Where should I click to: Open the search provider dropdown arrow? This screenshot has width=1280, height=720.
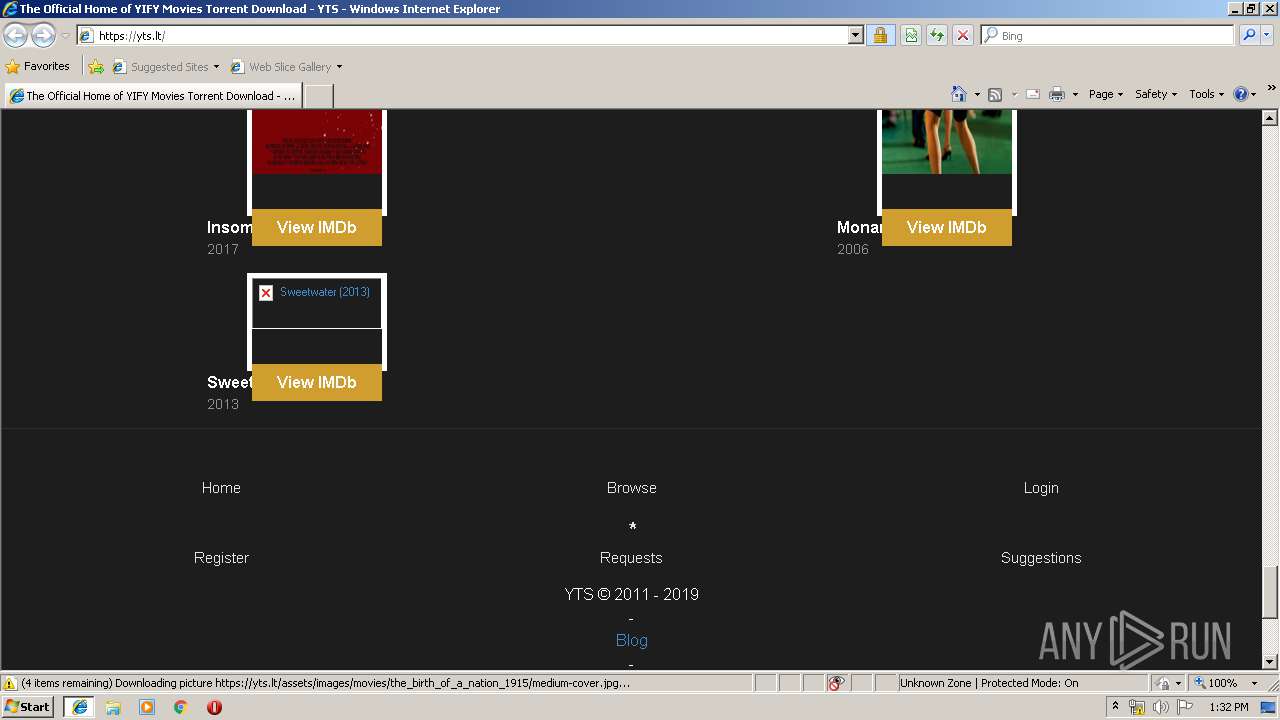coord(1267,35)
